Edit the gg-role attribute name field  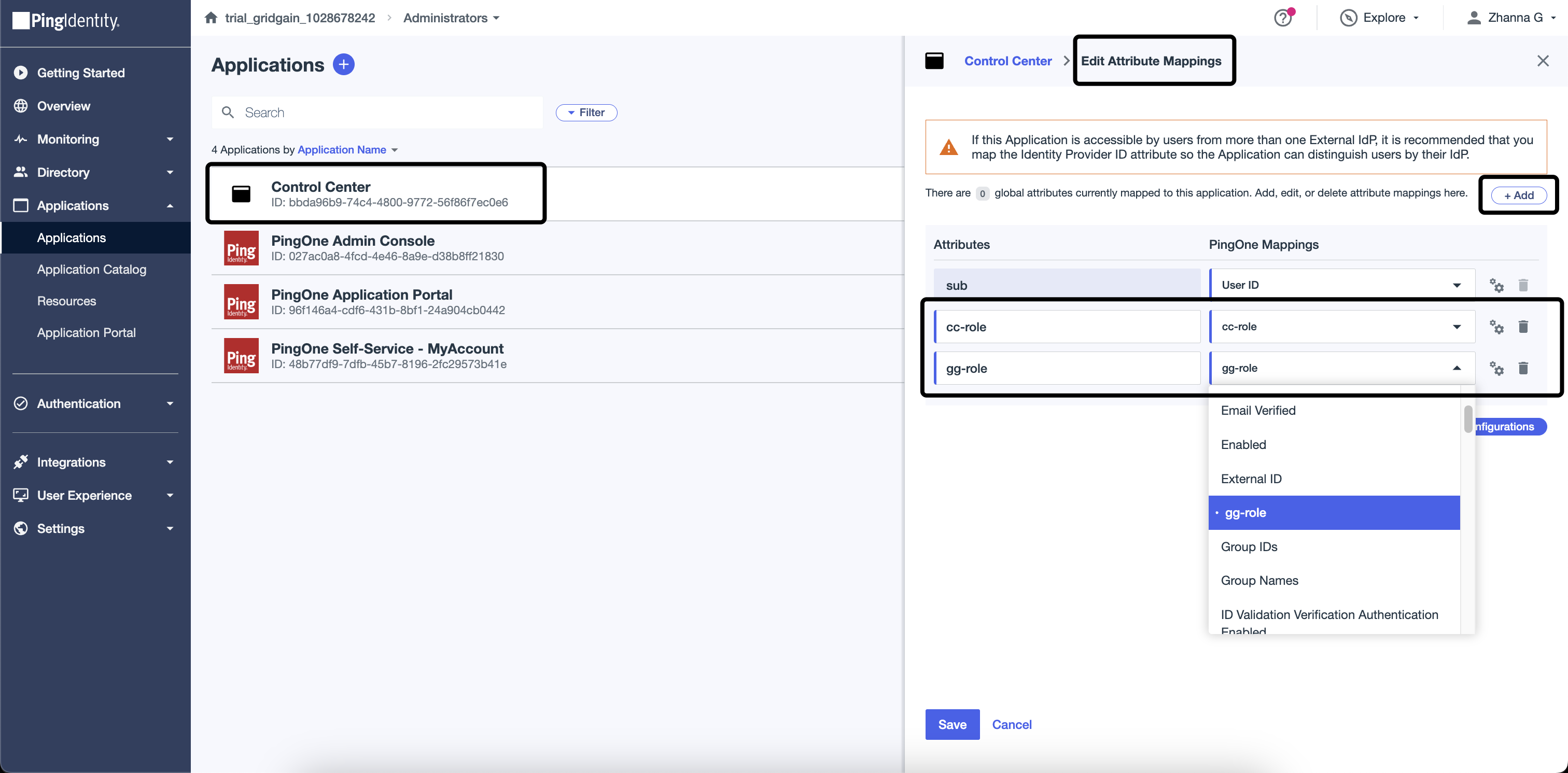pyautogui.click(x=1067, y=368)
